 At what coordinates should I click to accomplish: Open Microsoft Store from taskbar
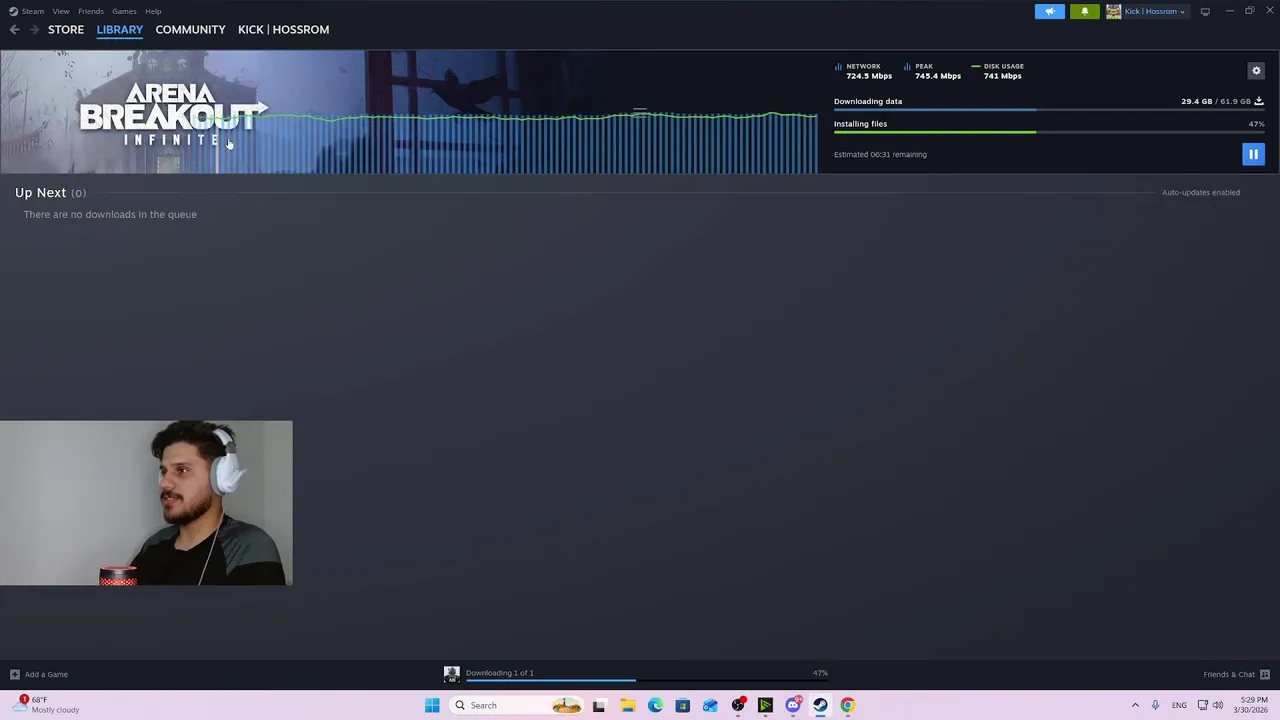pos(682,705)
